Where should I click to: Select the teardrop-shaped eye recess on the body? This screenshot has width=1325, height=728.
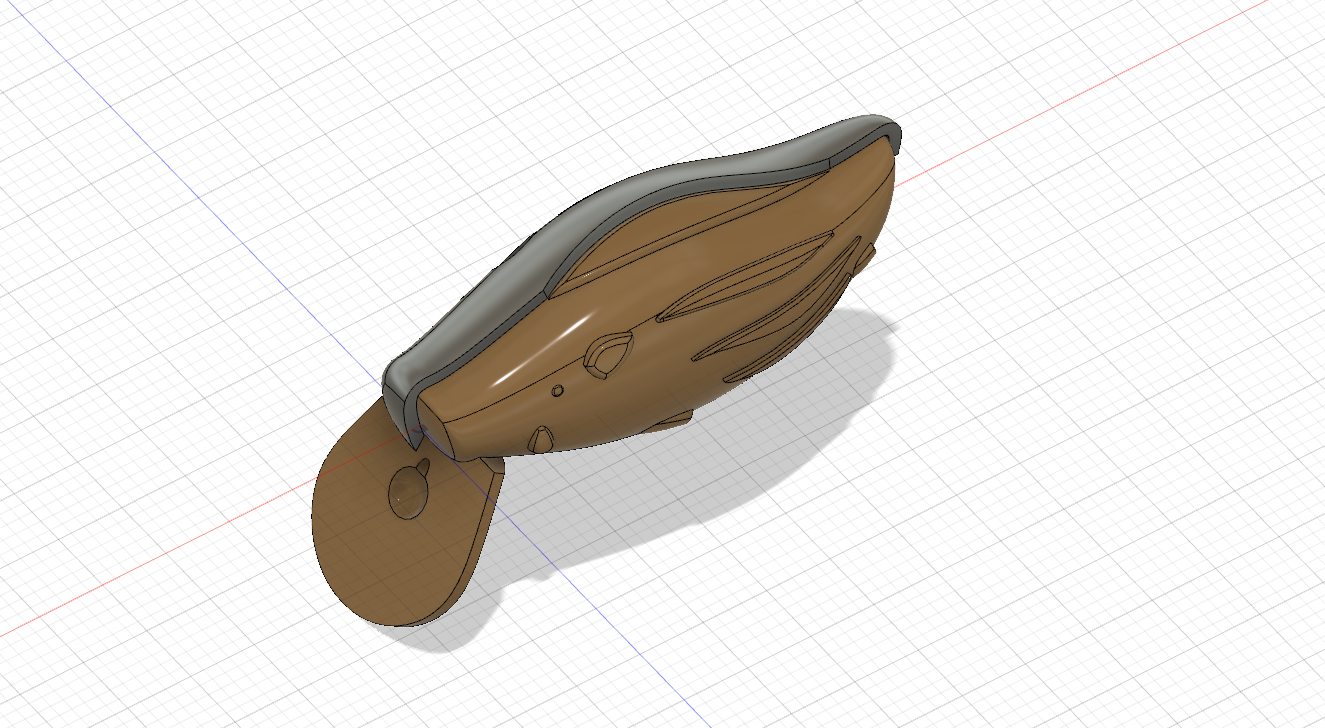pos(607,355)
